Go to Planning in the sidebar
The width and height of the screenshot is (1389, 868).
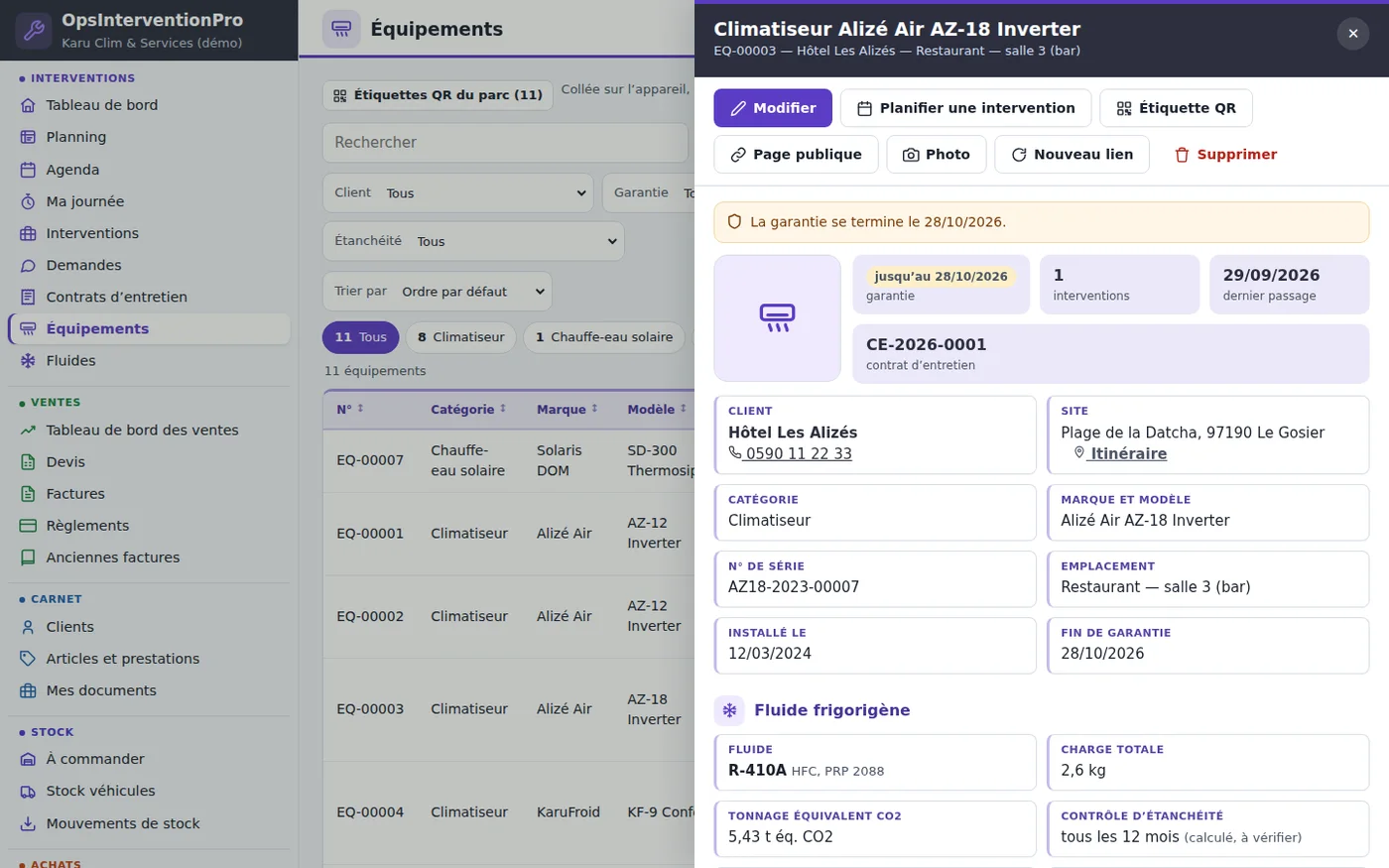click(x=149, y=137)
